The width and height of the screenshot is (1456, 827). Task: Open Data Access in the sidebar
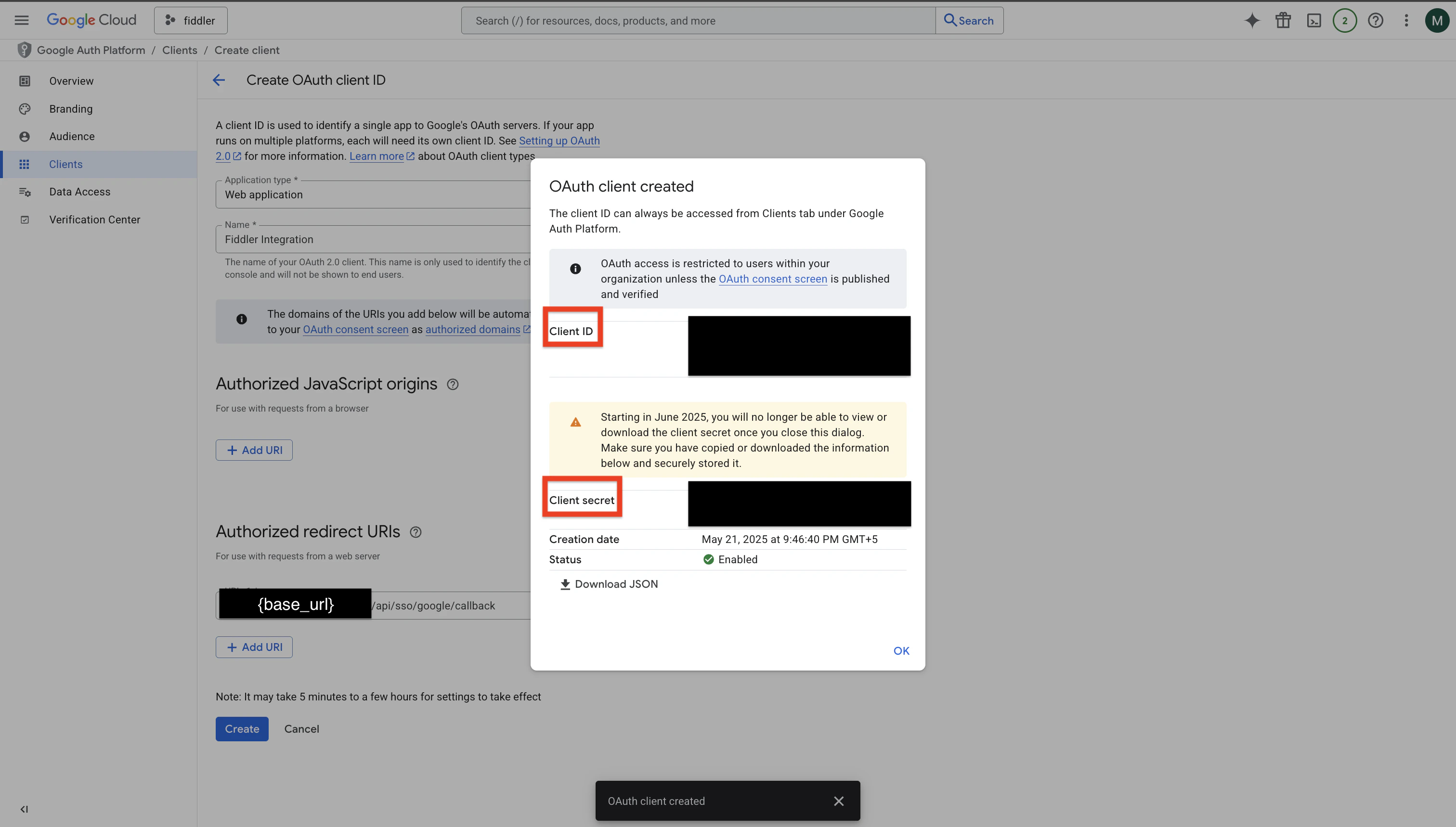[x=99, y=192]
